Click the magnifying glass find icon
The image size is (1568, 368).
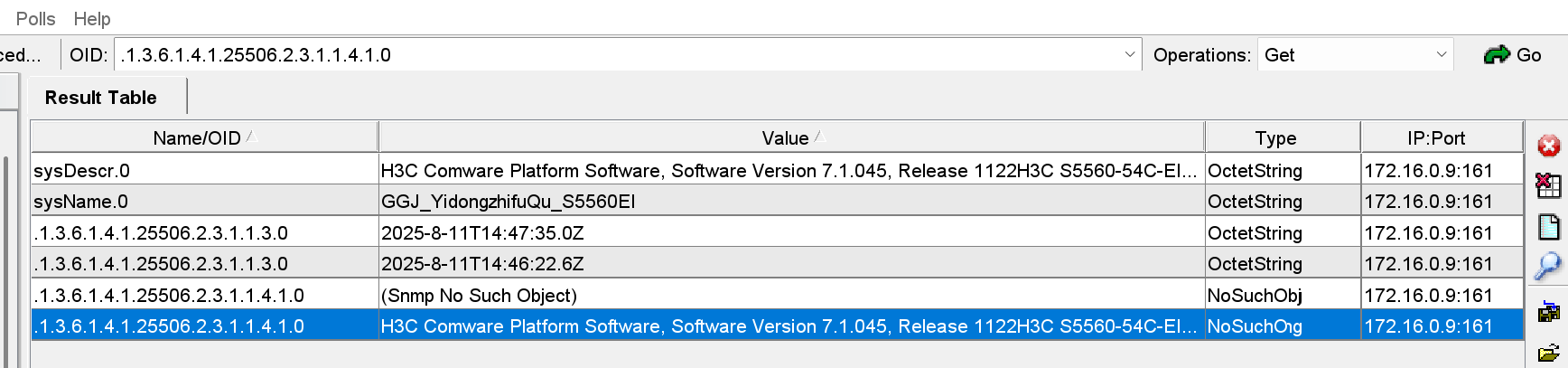[1548, 267]
